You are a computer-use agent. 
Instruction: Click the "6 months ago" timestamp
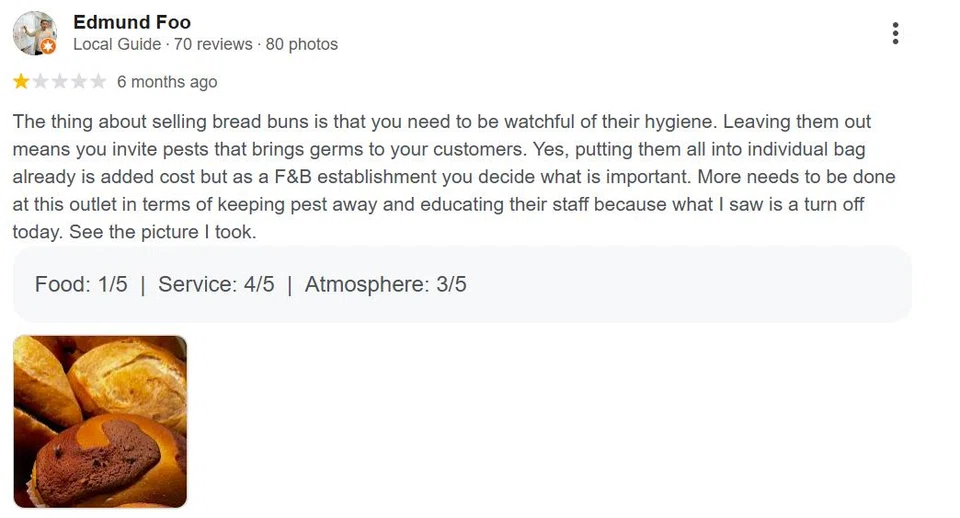tap(167, 82)
